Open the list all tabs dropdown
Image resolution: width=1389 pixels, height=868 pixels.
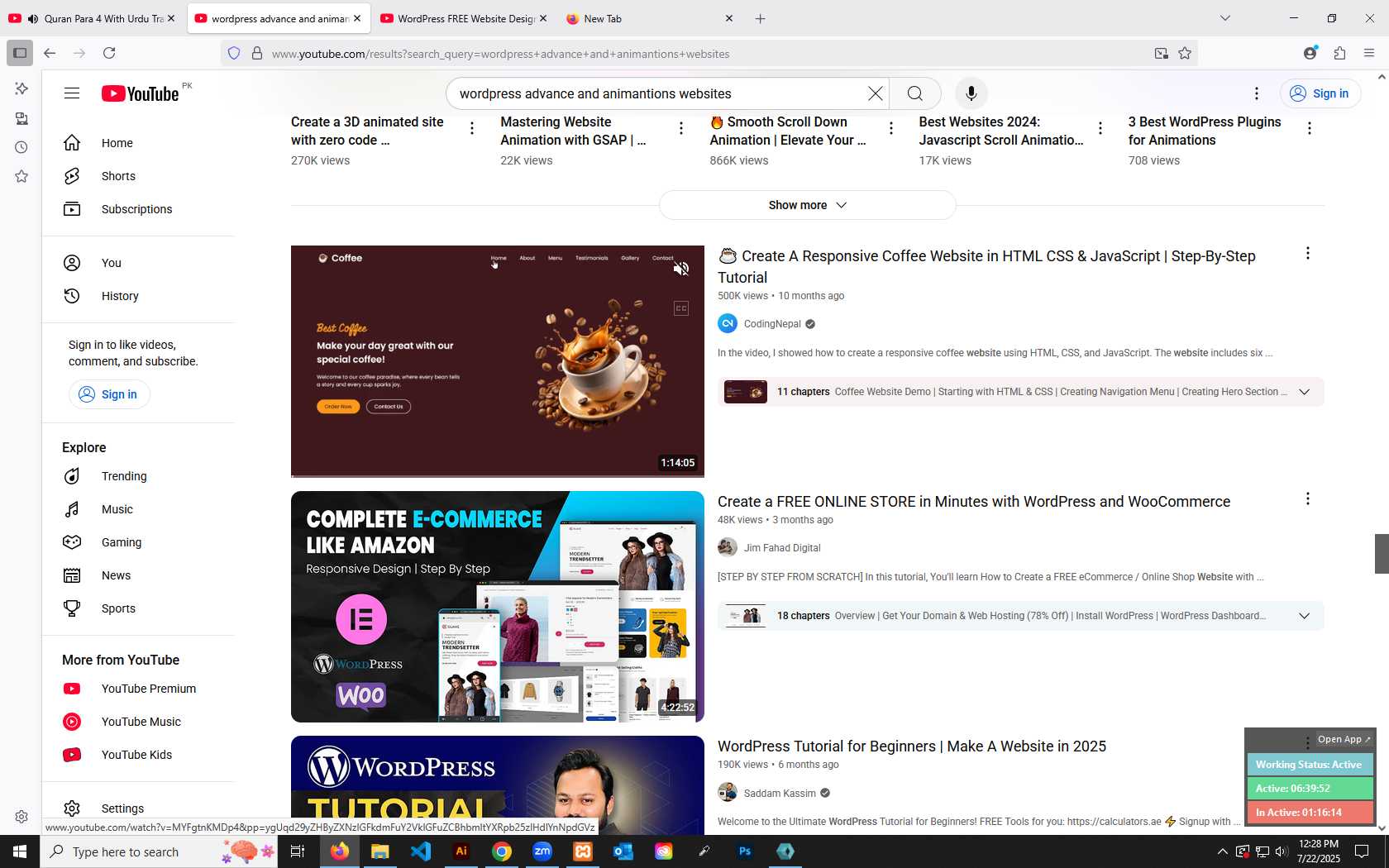click(1225, 18)
